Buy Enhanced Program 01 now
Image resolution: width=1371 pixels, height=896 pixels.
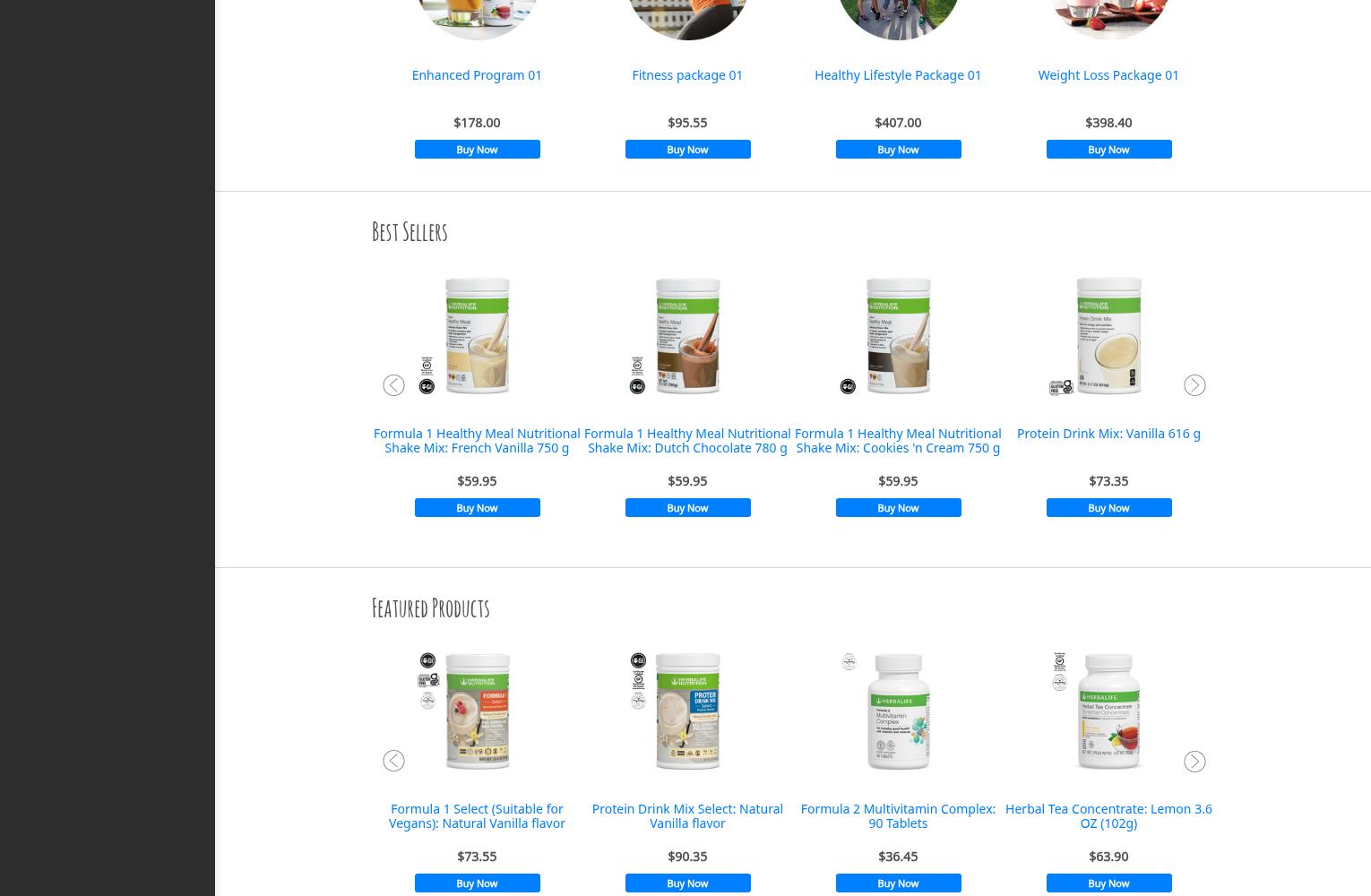pyautogui.click(x=477, y=150)
